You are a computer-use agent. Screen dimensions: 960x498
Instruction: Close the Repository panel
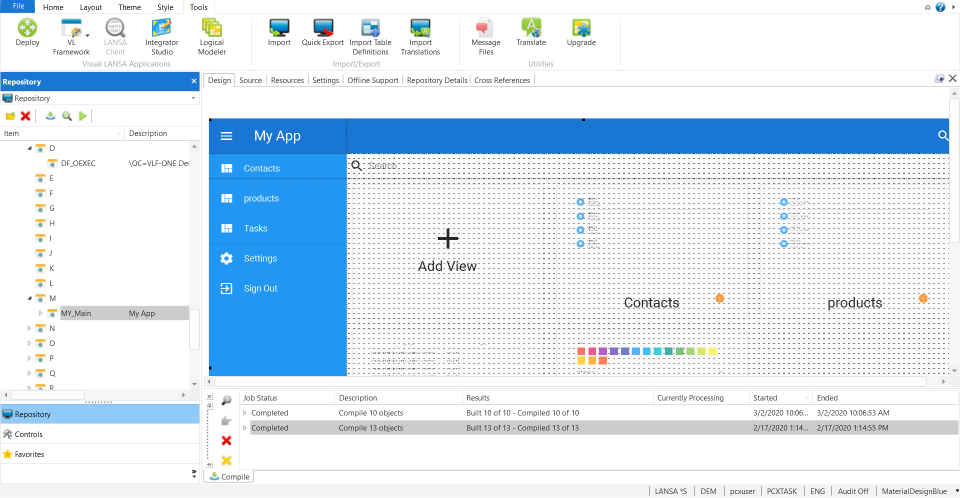coord(194,81)
